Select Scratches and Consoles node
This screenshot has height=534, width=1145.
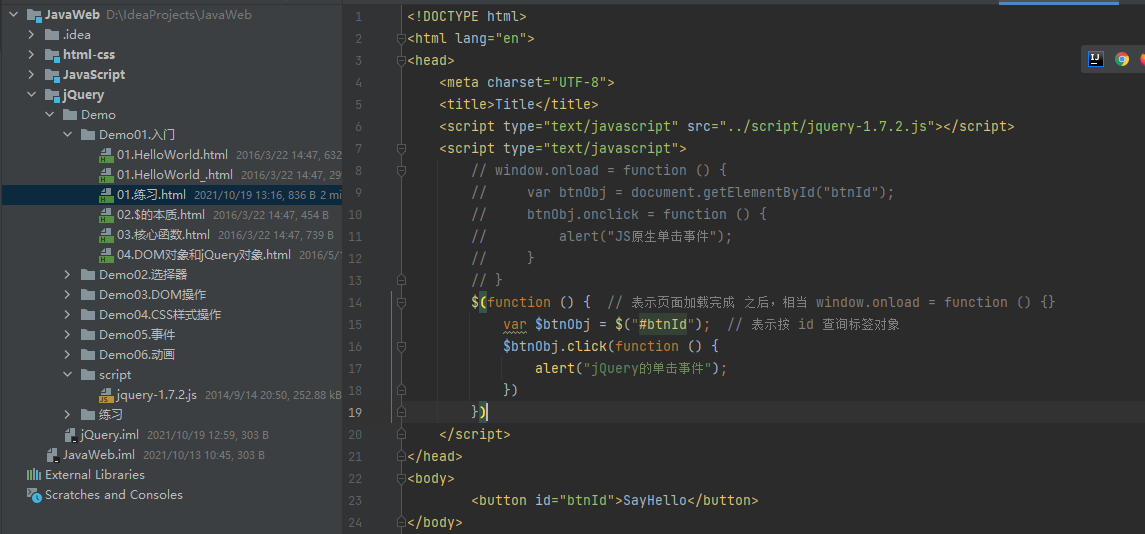click(x=114, y=495)
